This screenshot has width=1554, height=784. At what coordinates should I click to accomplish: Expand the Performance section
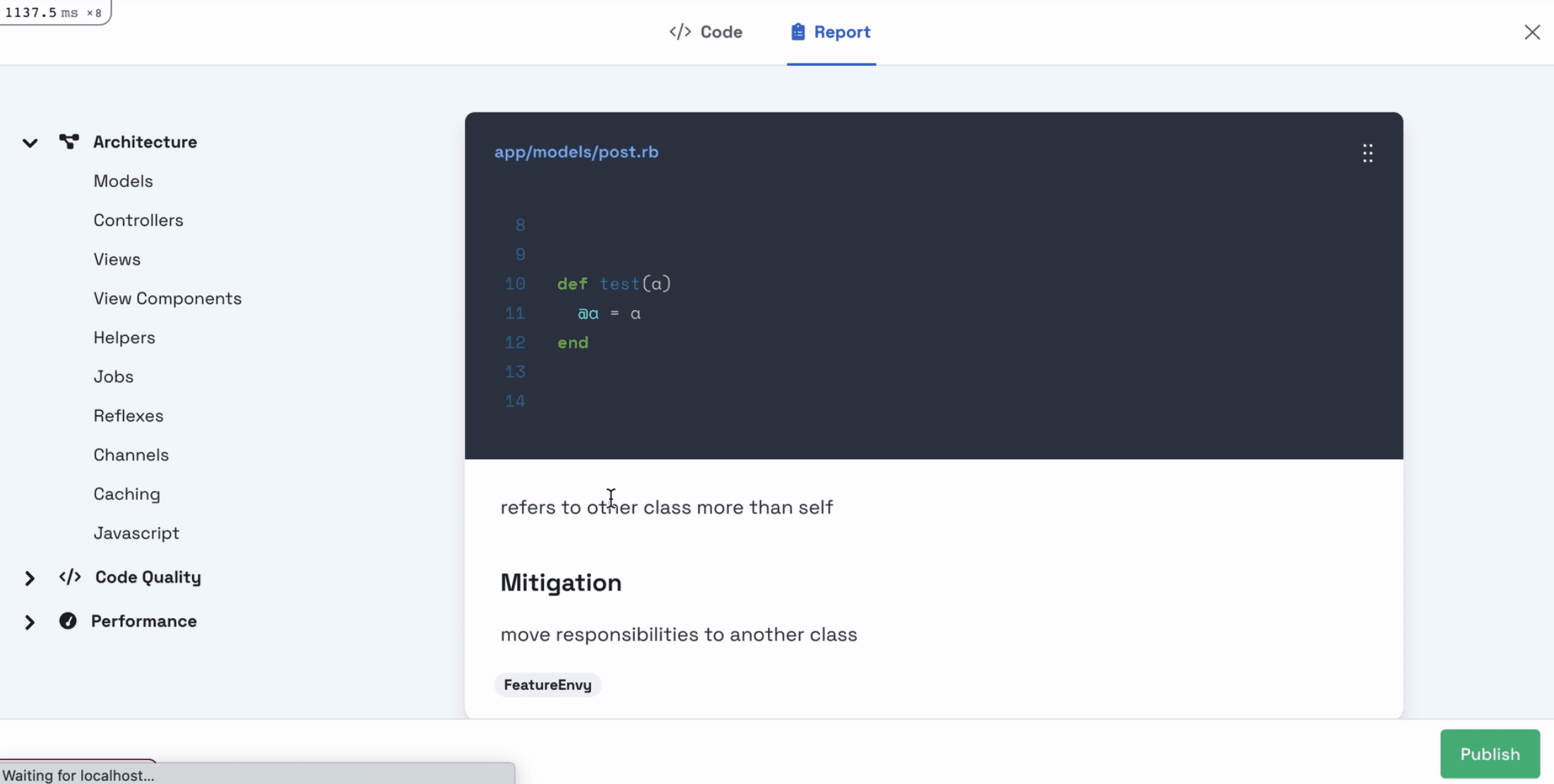(x=30, y=622)
